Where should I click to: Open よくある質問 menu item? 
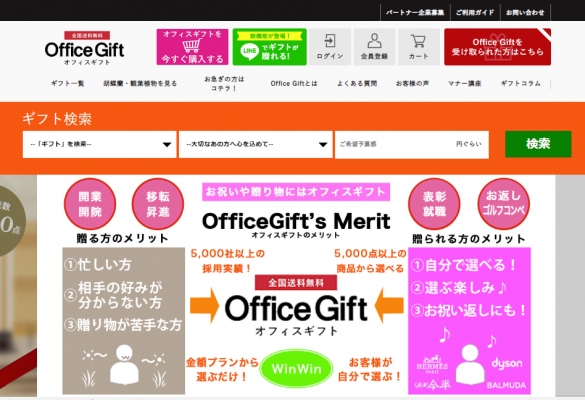pyautogui.click(x=357, y=83)
